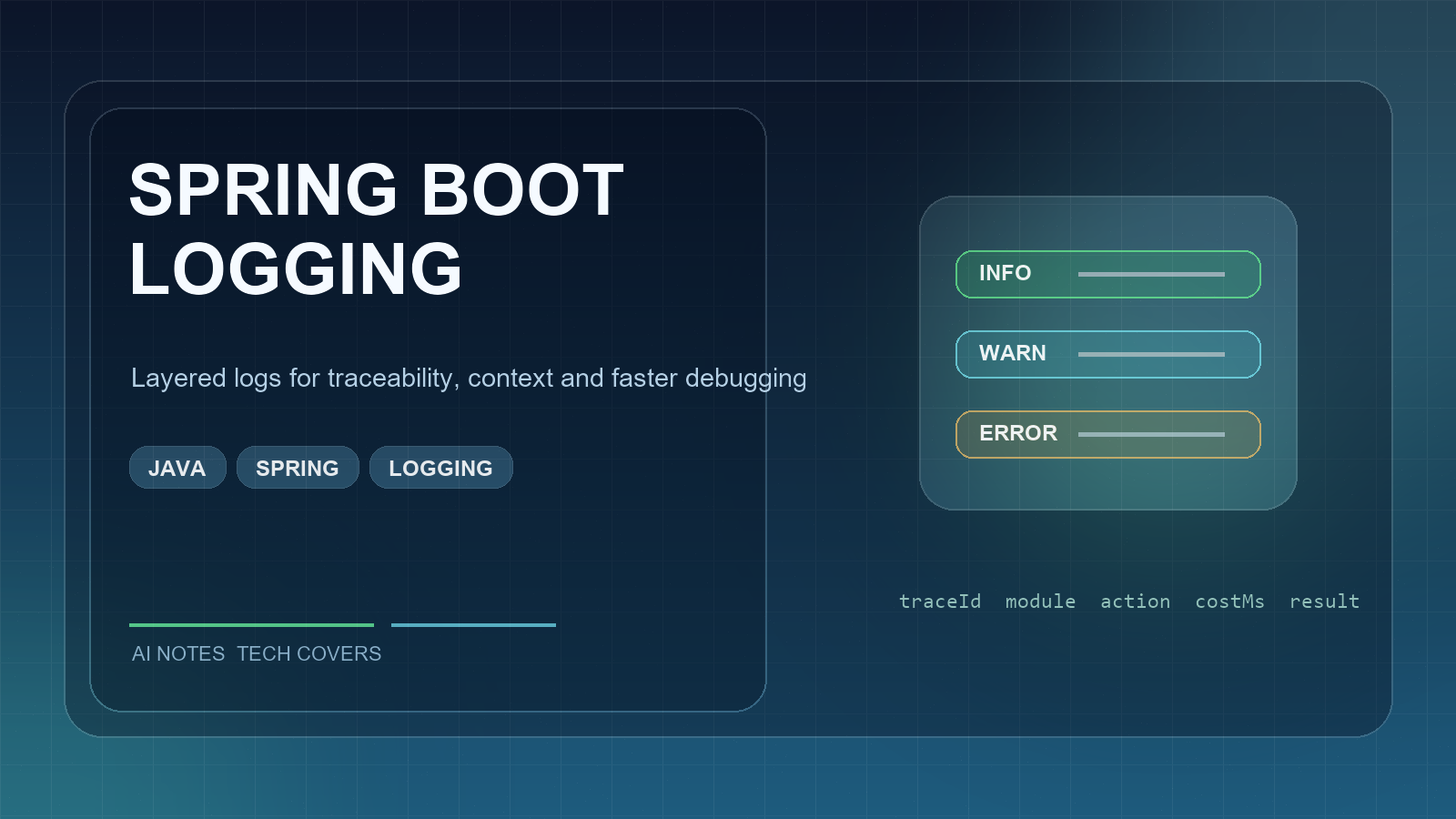Select the WARN log level row
The height and width of the screenshot is (819, 1456).
(x=1107, y=354)
